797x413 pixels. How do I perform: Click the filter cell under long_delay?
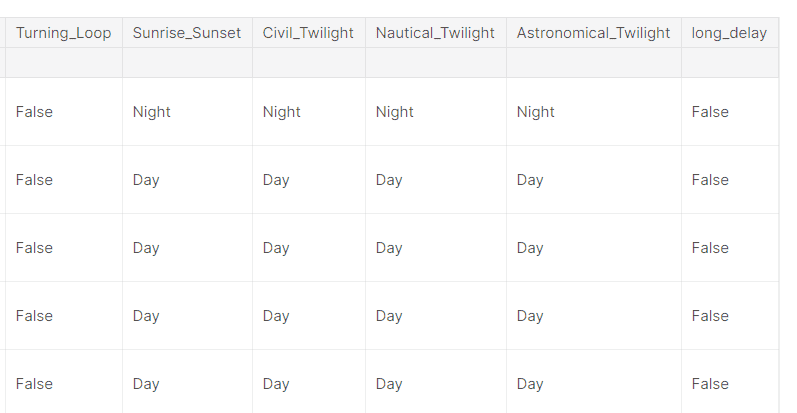click(730, 62)
